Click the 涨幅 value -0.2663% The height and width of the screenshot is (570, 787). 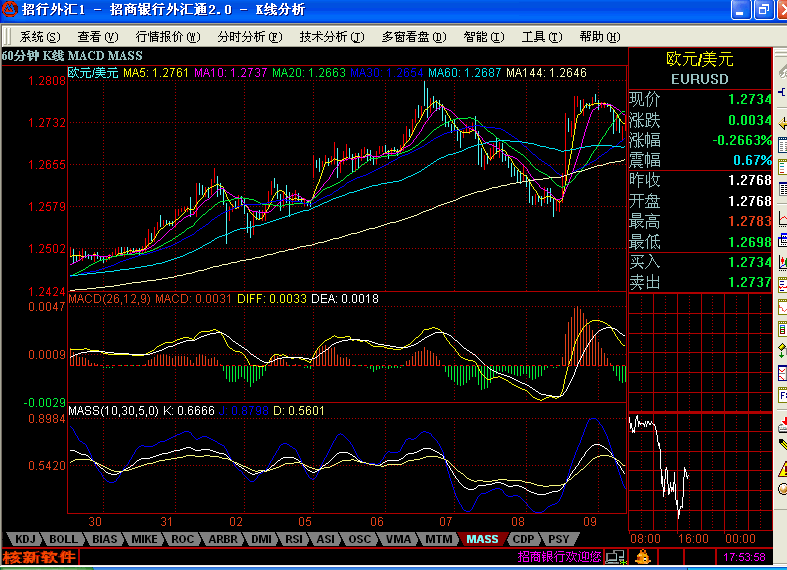click(x=742, y=140)
